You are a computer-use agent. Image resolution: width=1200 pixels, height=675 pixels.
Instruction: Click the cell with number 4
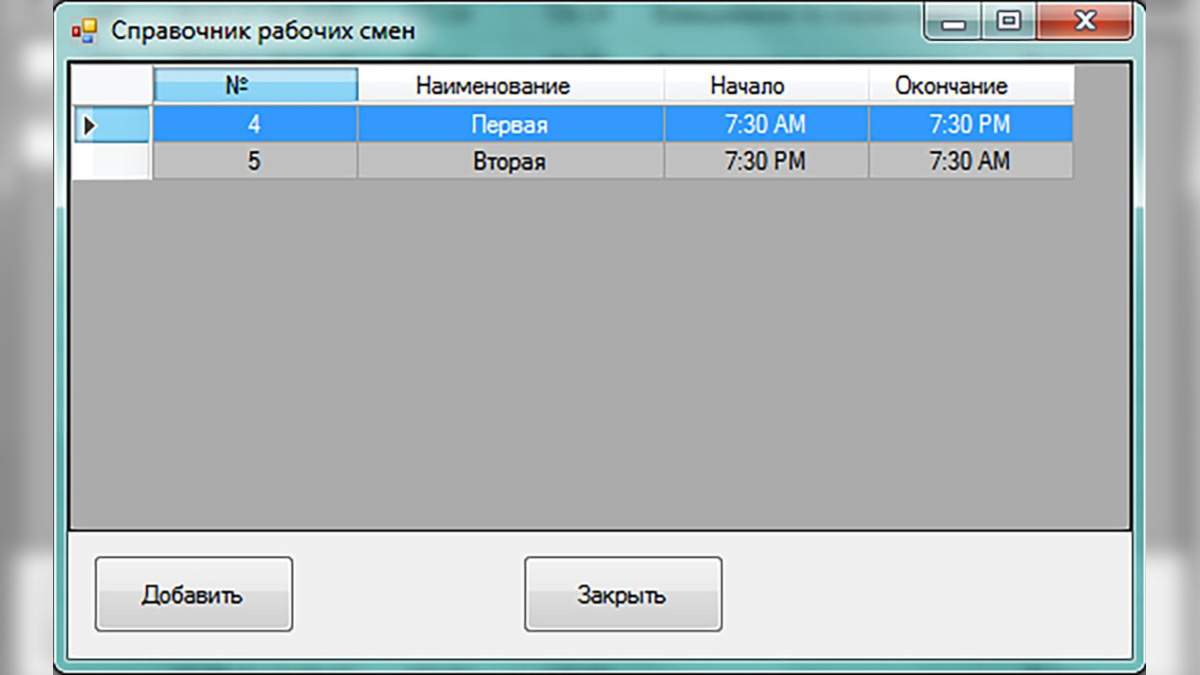click(x=255, y=125)
